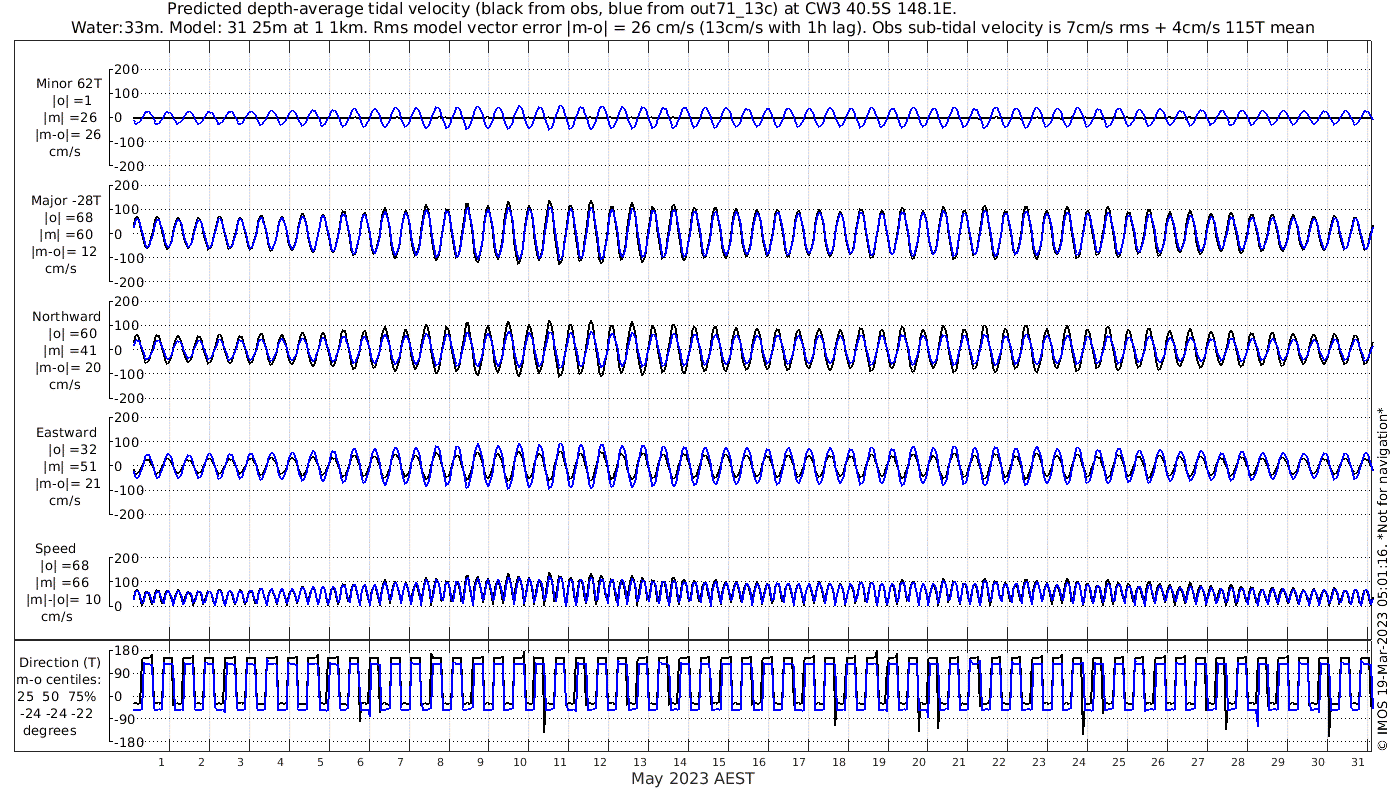
Task: Click the "|m| =26" value under Minor
Action: (x=68, y=118)
